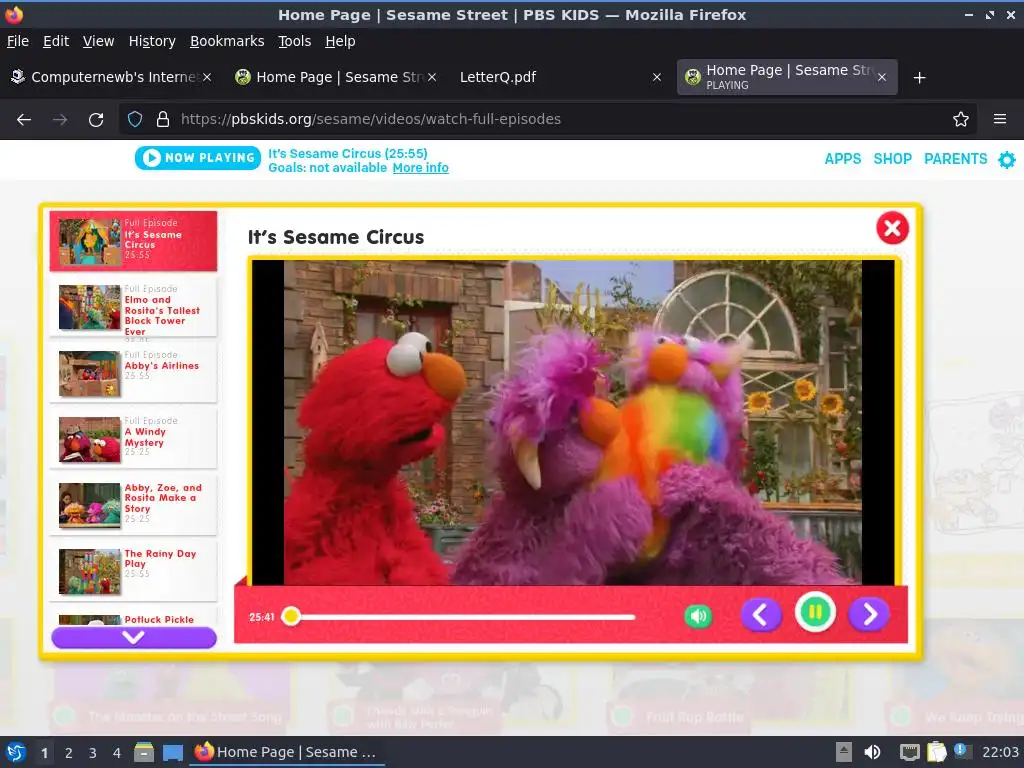Close the currently playing Sesame Street tab
The image size is (1024, 768).
pyautogui.click(x=882, y=77)
